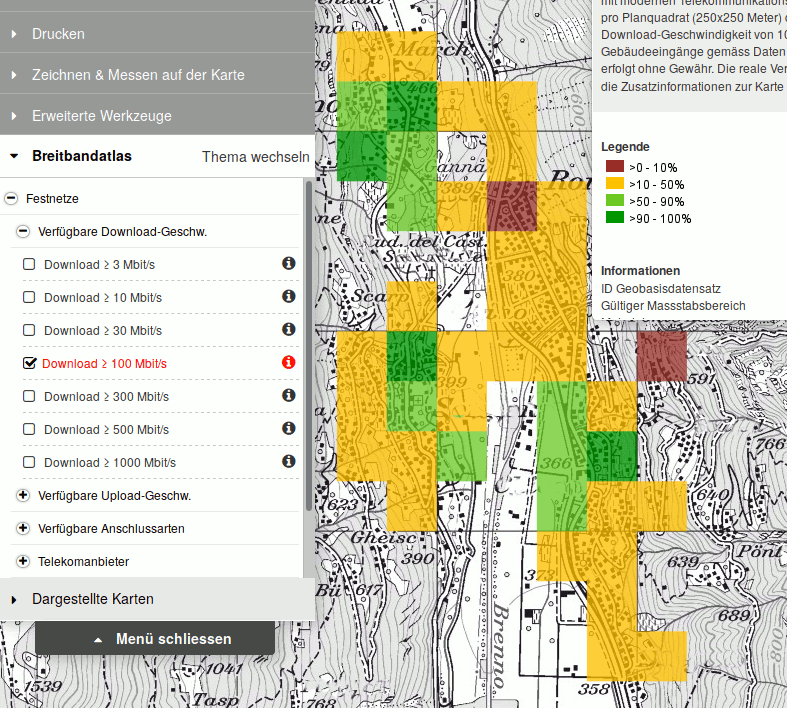Enable Download ≥ 30 Mbit/s checkbox

coord(29,330)
